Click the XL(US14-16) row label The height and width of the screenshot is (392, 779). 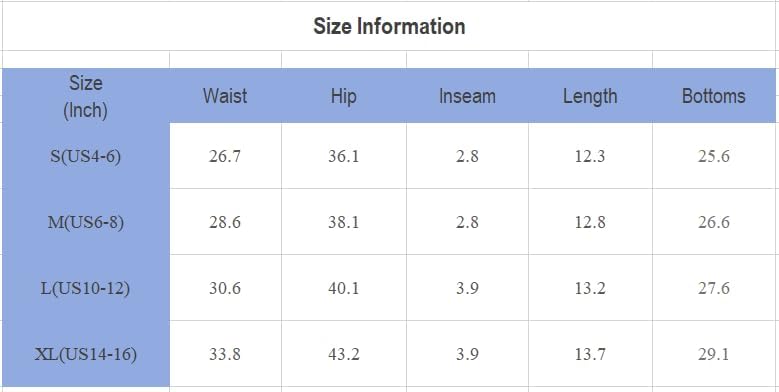[86, 354]
